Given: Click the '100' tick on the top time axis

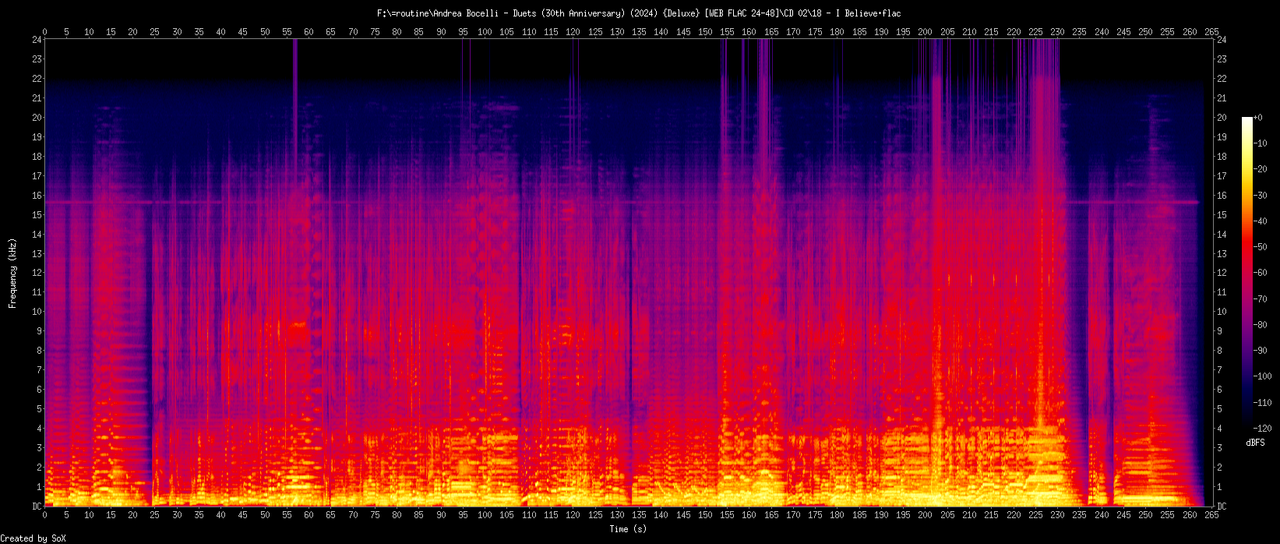Looking at the screenshot, I should point(485,32).
